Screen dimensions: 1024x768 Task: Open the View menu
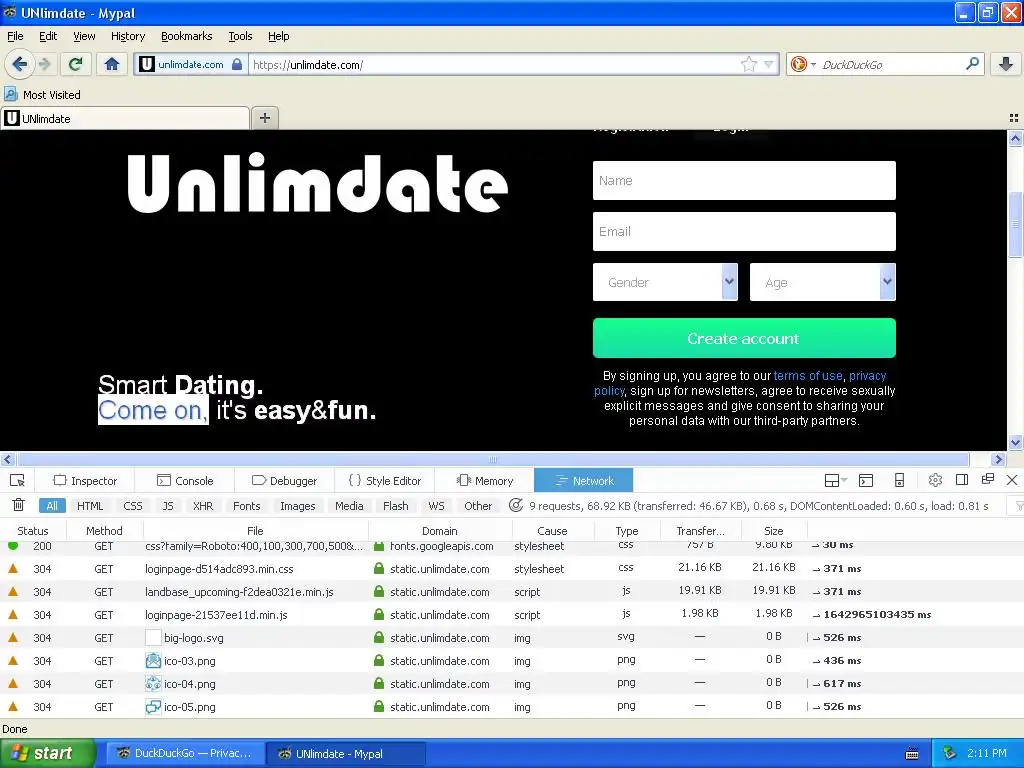pos(84,36)
